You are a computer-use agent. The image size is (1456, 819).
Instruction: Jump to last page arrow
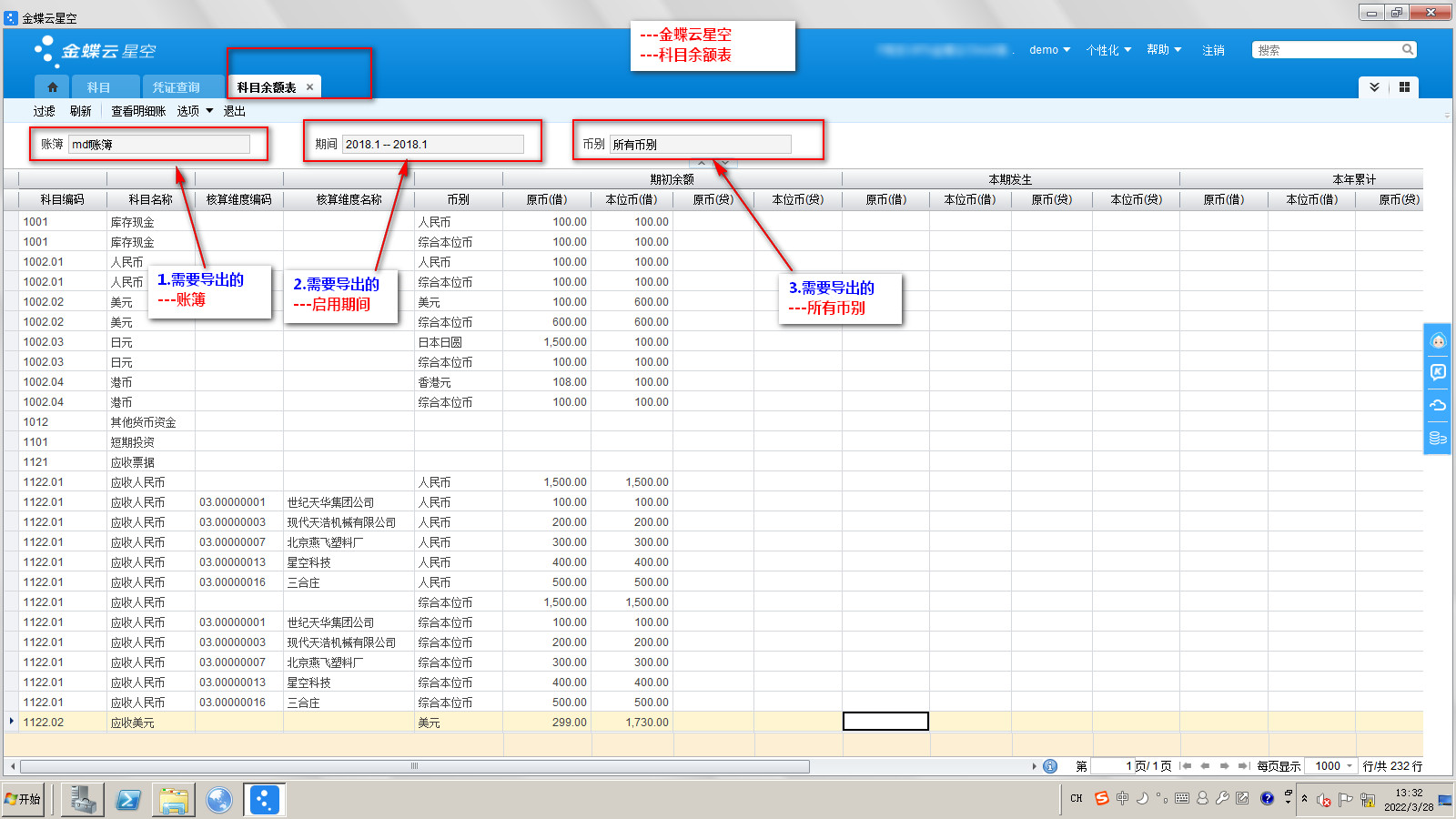pos(1243,766)
